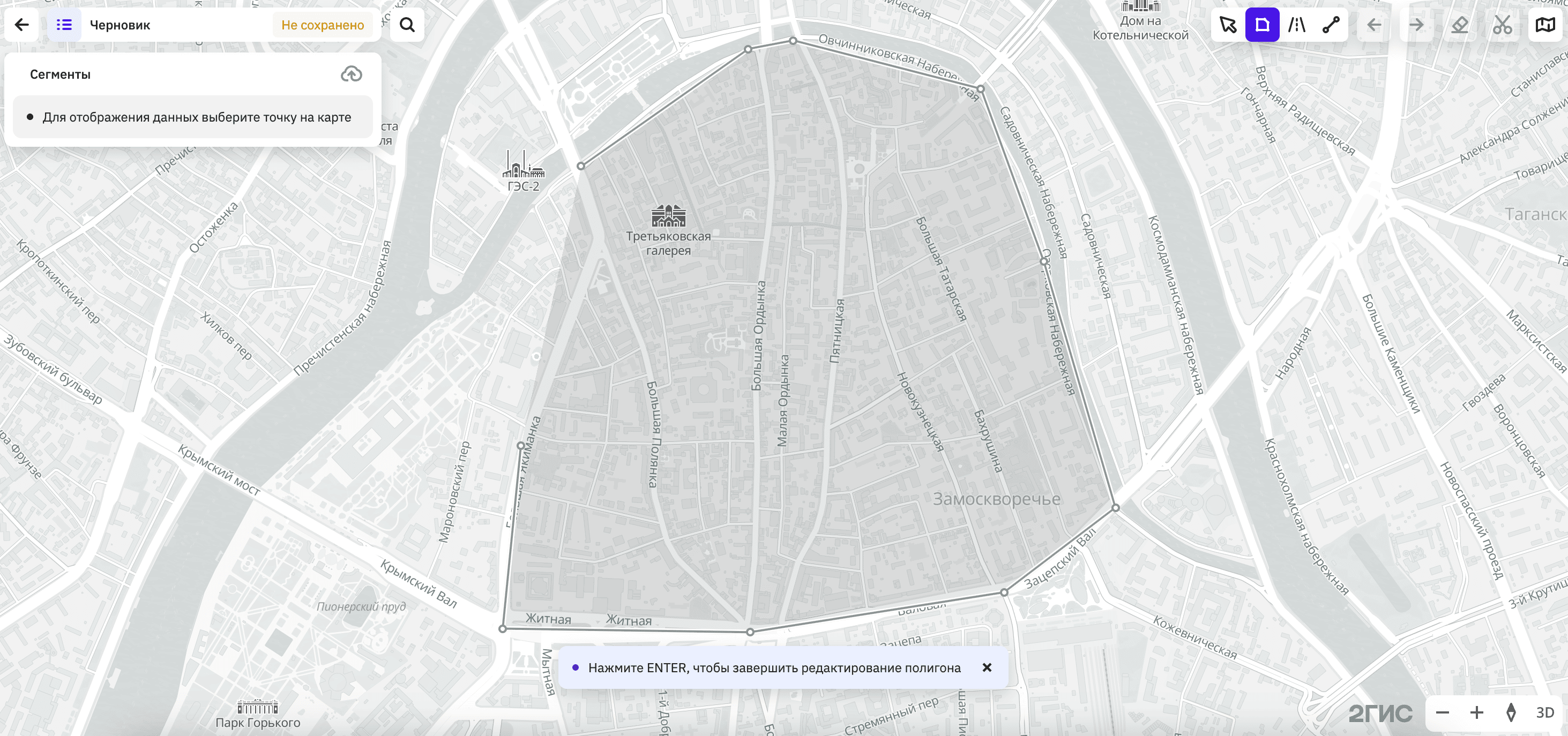
Task: Go back with the left arrow
Action: tap(22, 25)
